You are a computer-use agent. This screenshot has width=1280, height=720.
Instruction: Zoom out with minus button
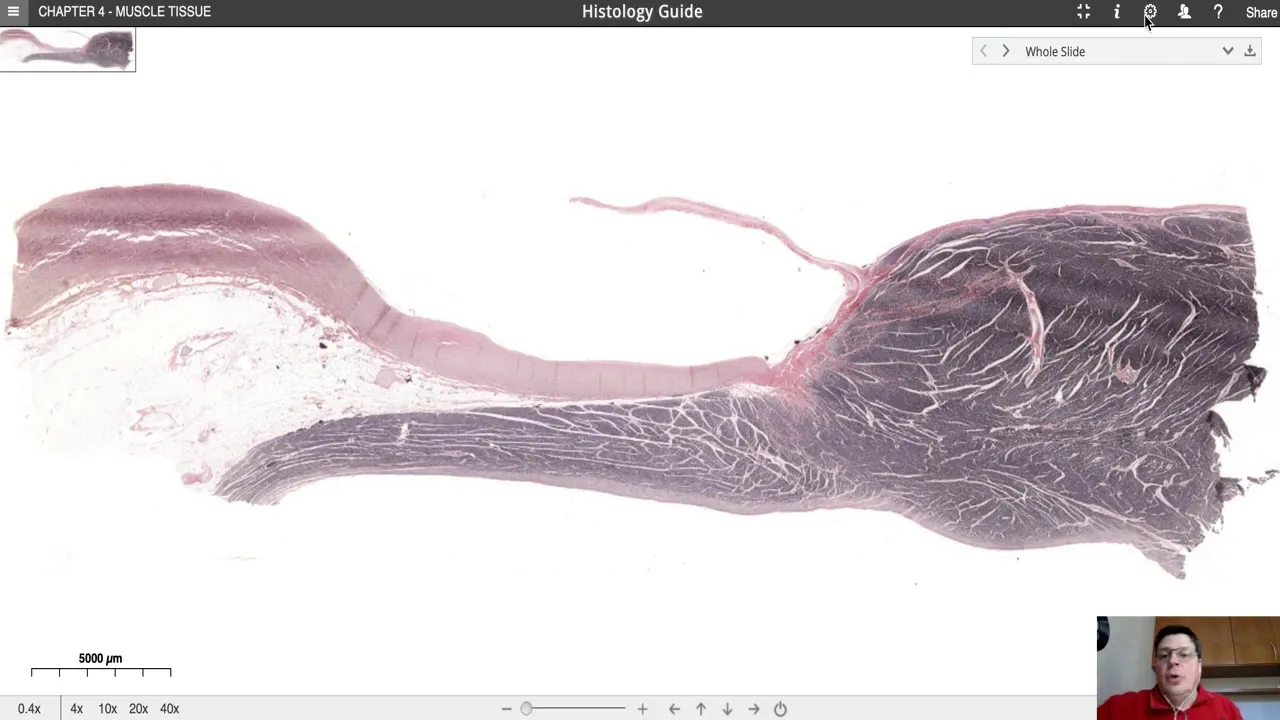[x=507, y=709]
